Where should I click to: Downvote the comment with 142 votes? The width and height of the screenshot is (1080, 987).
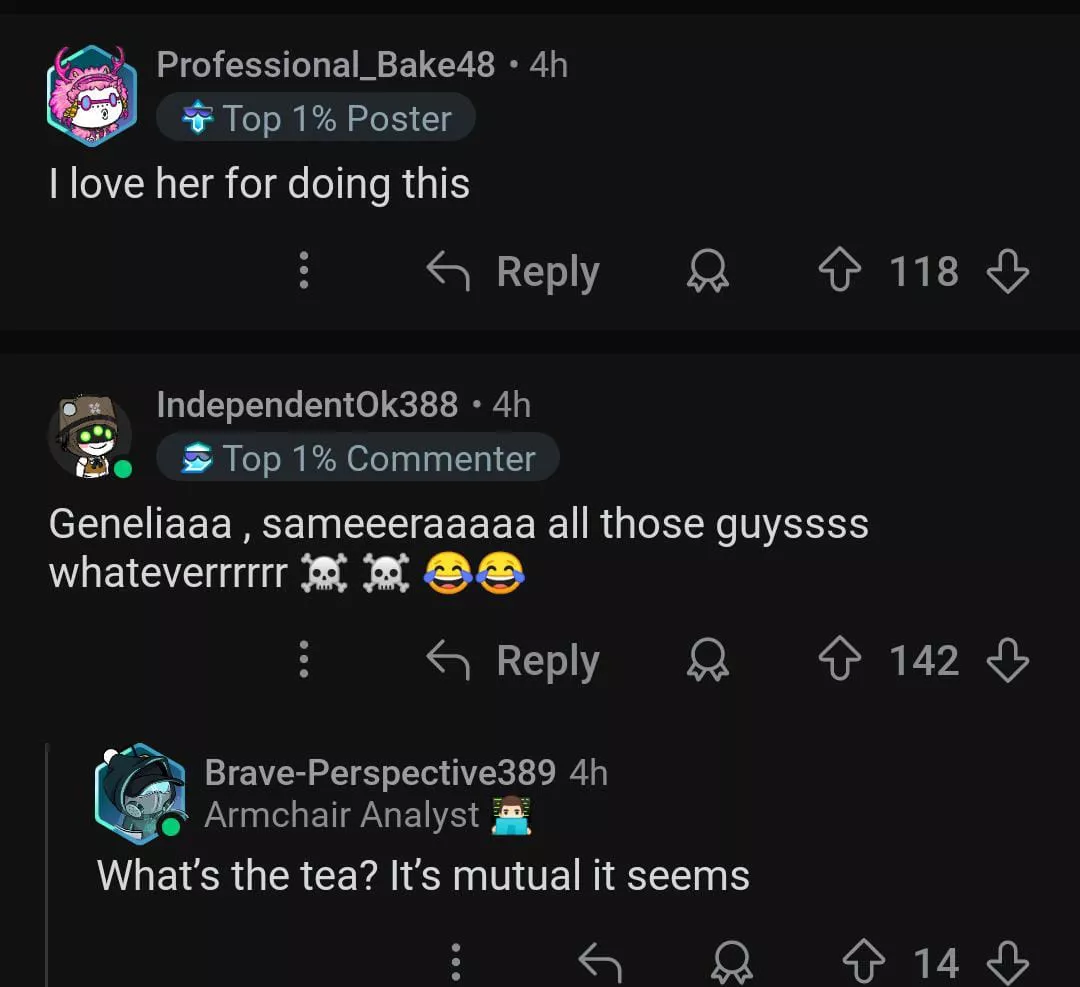[1007, 661]
